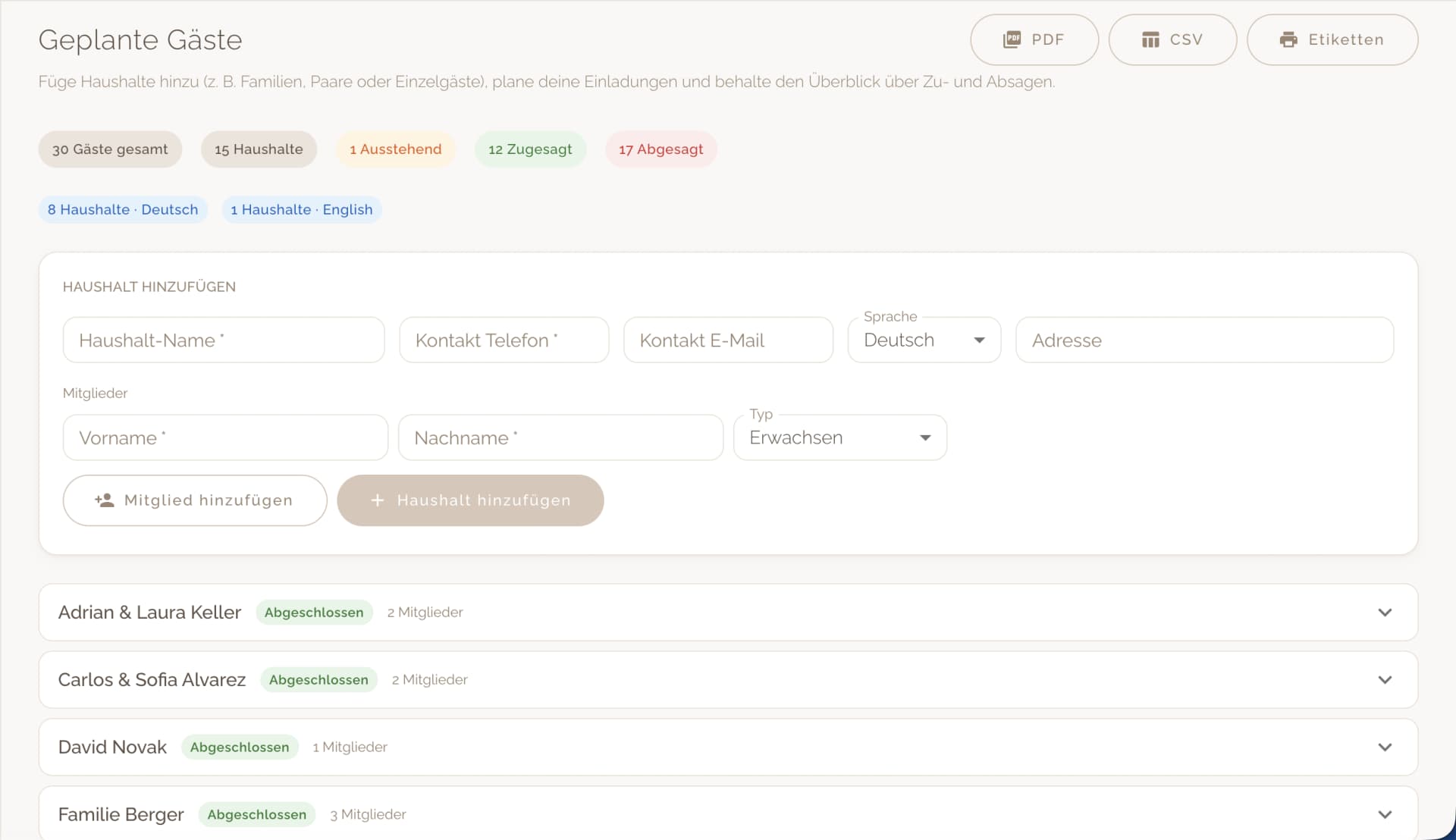Click the 8 Haushalte · Deutsch chip
This screenshot has height=840, width=1456.
[123, 210]
